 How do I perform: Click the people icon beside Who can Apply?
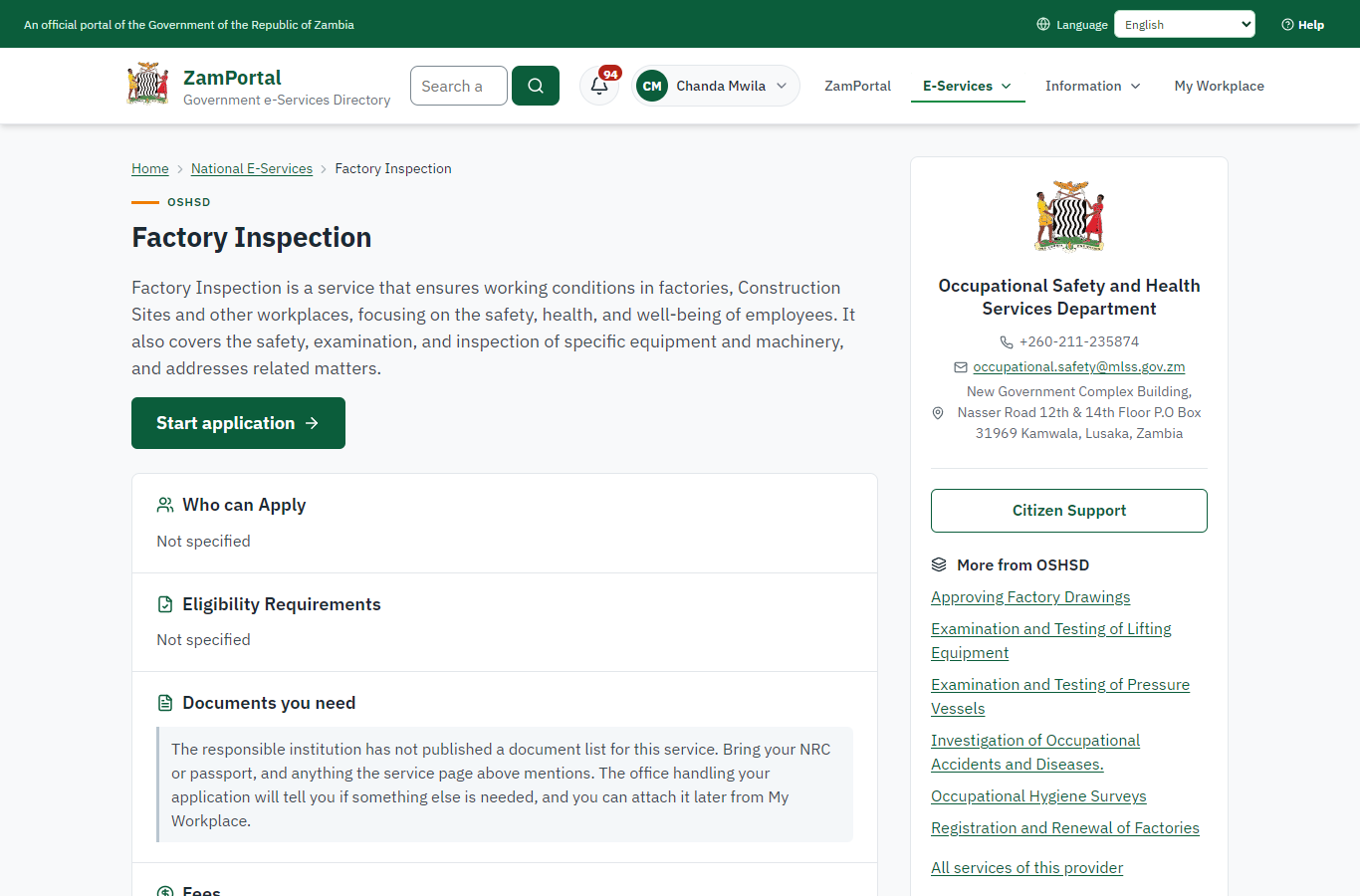tap(165, 505)
